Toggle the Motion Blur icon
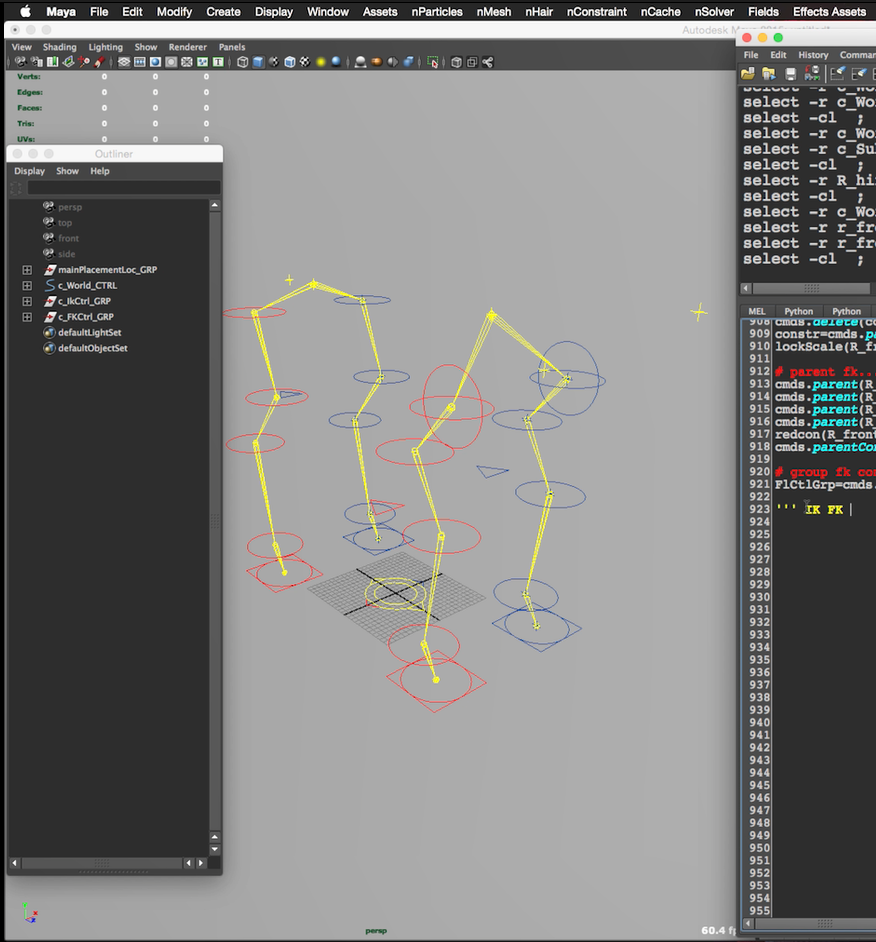 click(377, 62)
